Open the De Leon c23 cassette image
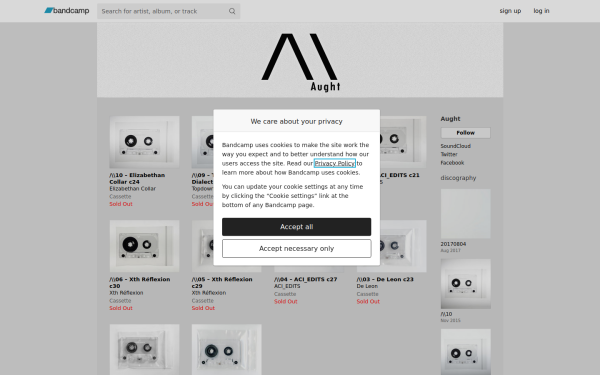600x375 pixels. click(x=403, y=246)
